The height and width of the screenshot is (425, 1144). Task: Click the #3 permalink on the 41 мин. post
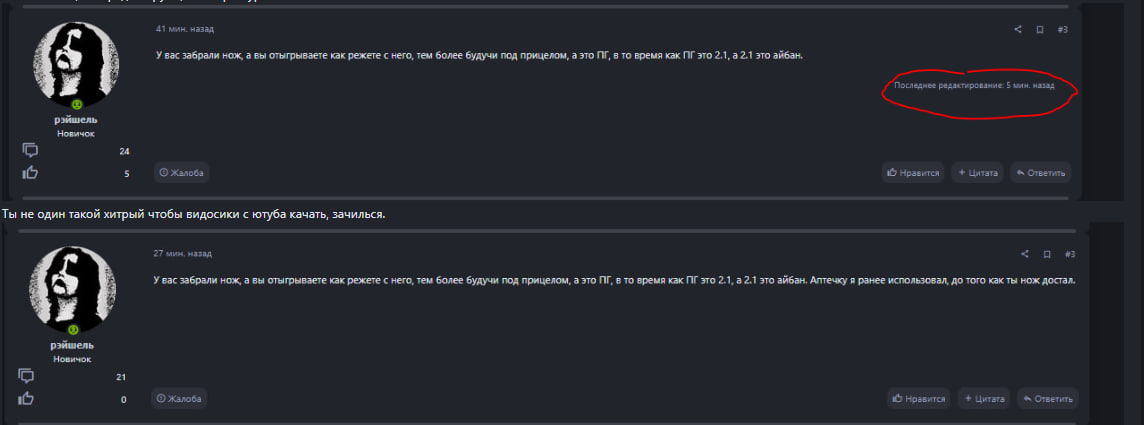(1062, 30)
